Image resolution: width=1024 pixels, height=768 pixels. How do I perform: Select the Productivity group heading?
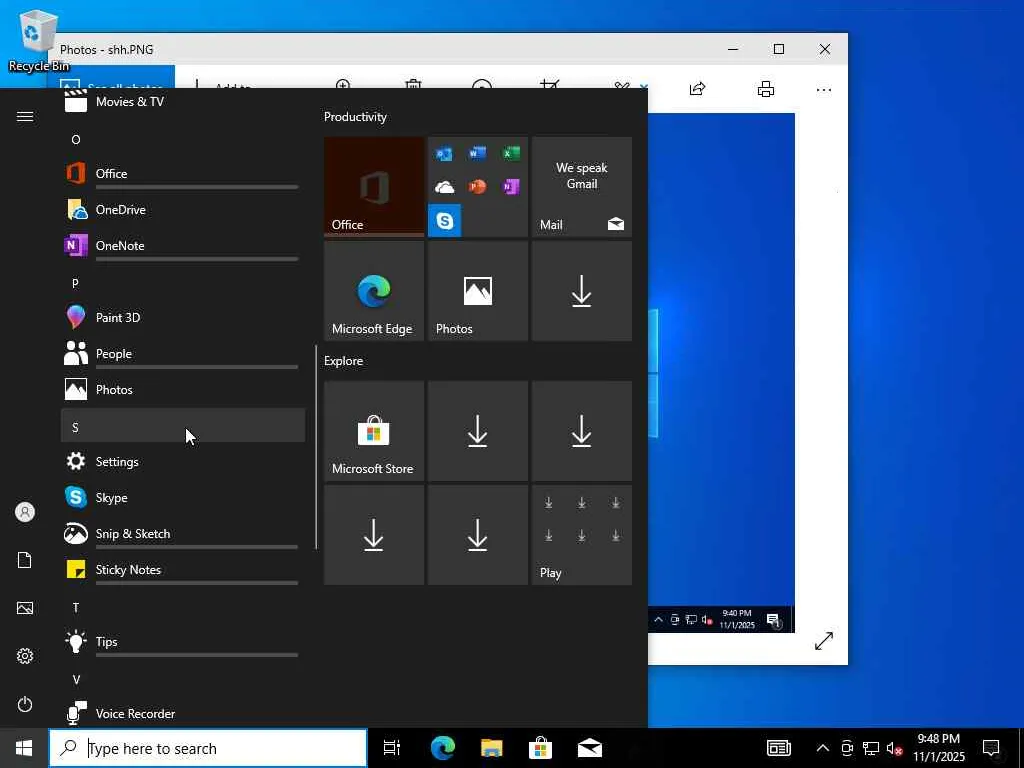point(355,117)
